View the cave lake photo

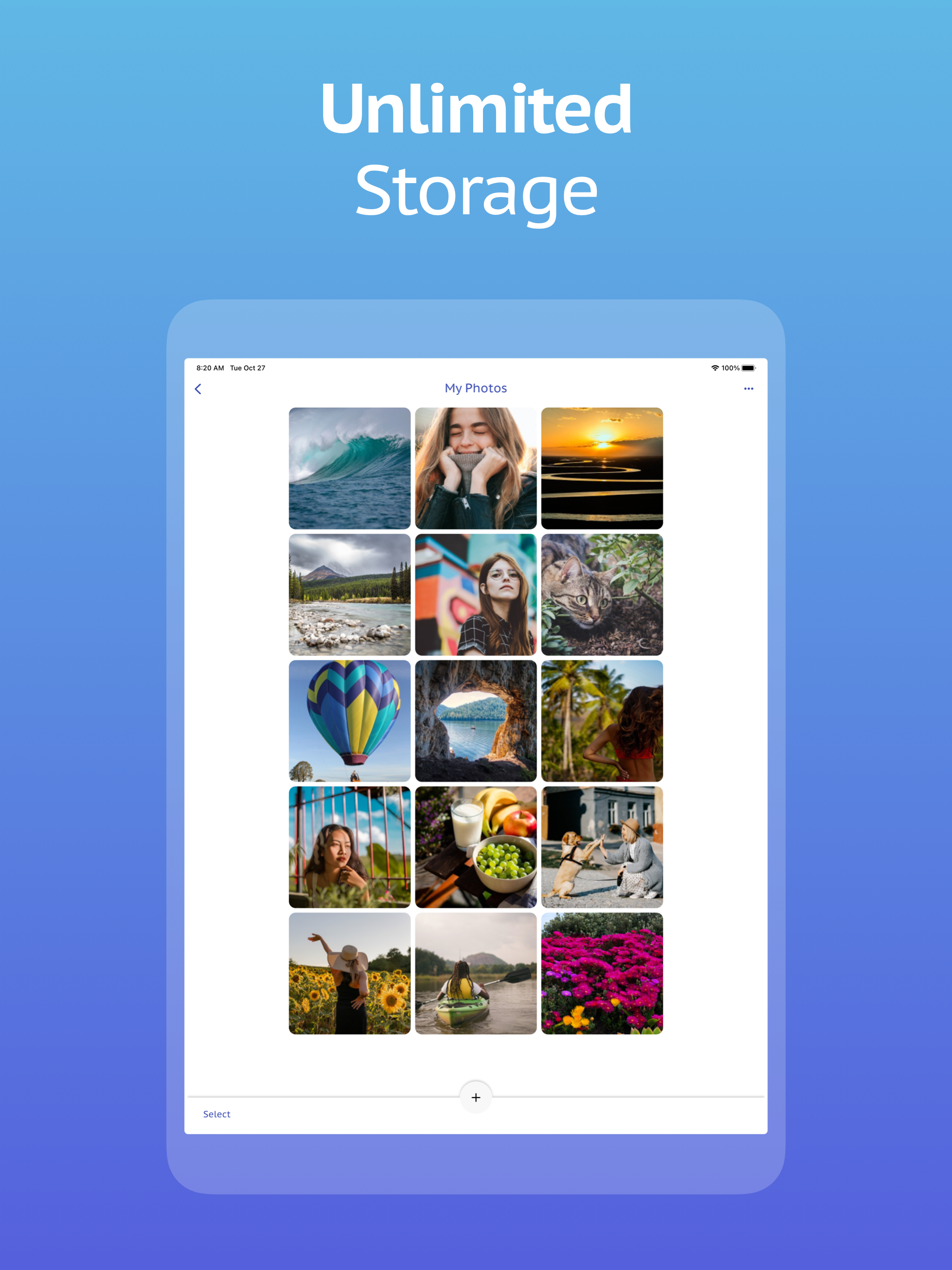476,721
